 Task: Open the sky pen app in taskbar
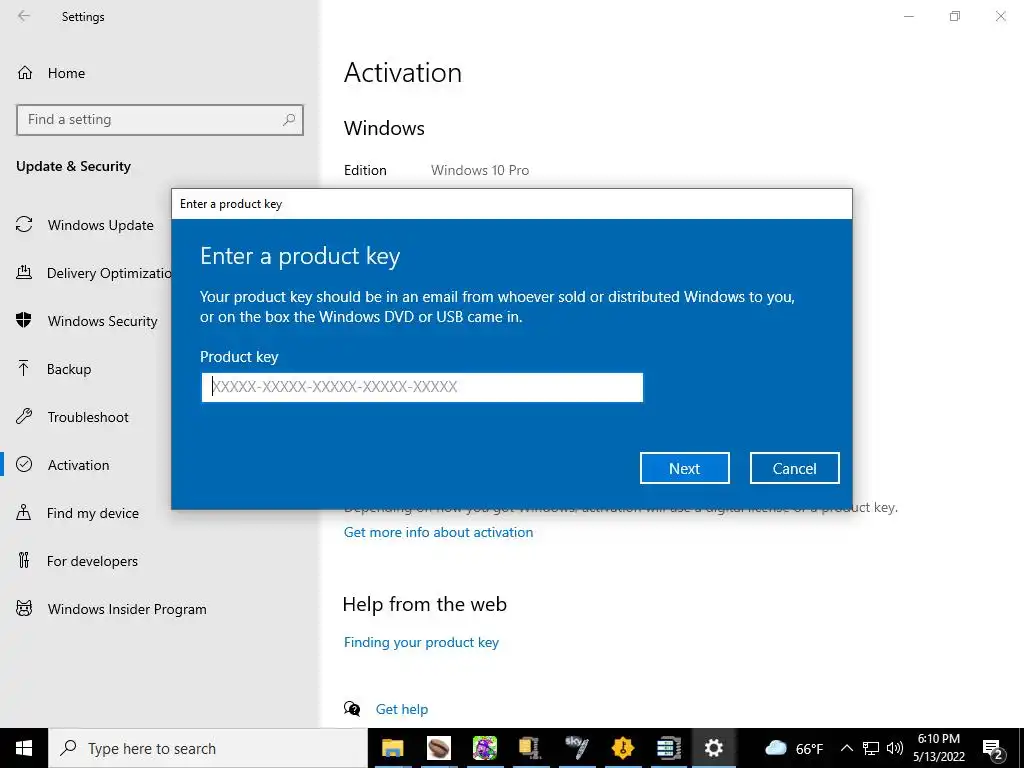click(x=577, y=748)
